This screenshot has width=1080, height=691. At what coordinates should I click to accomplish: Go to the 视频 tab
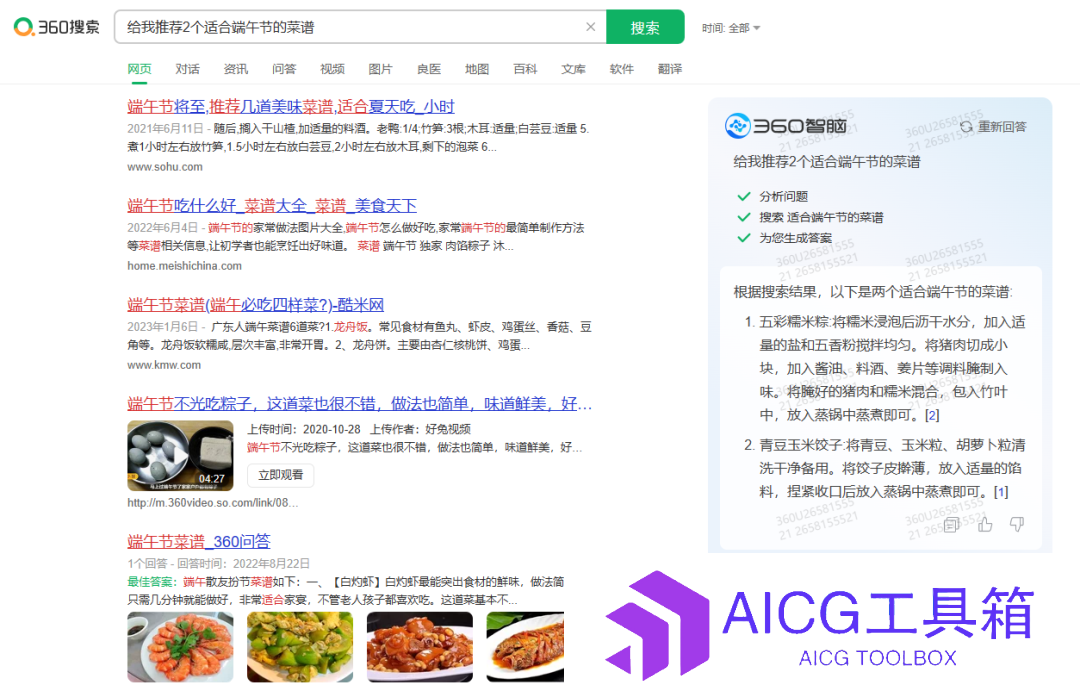(x=332, y=69)
